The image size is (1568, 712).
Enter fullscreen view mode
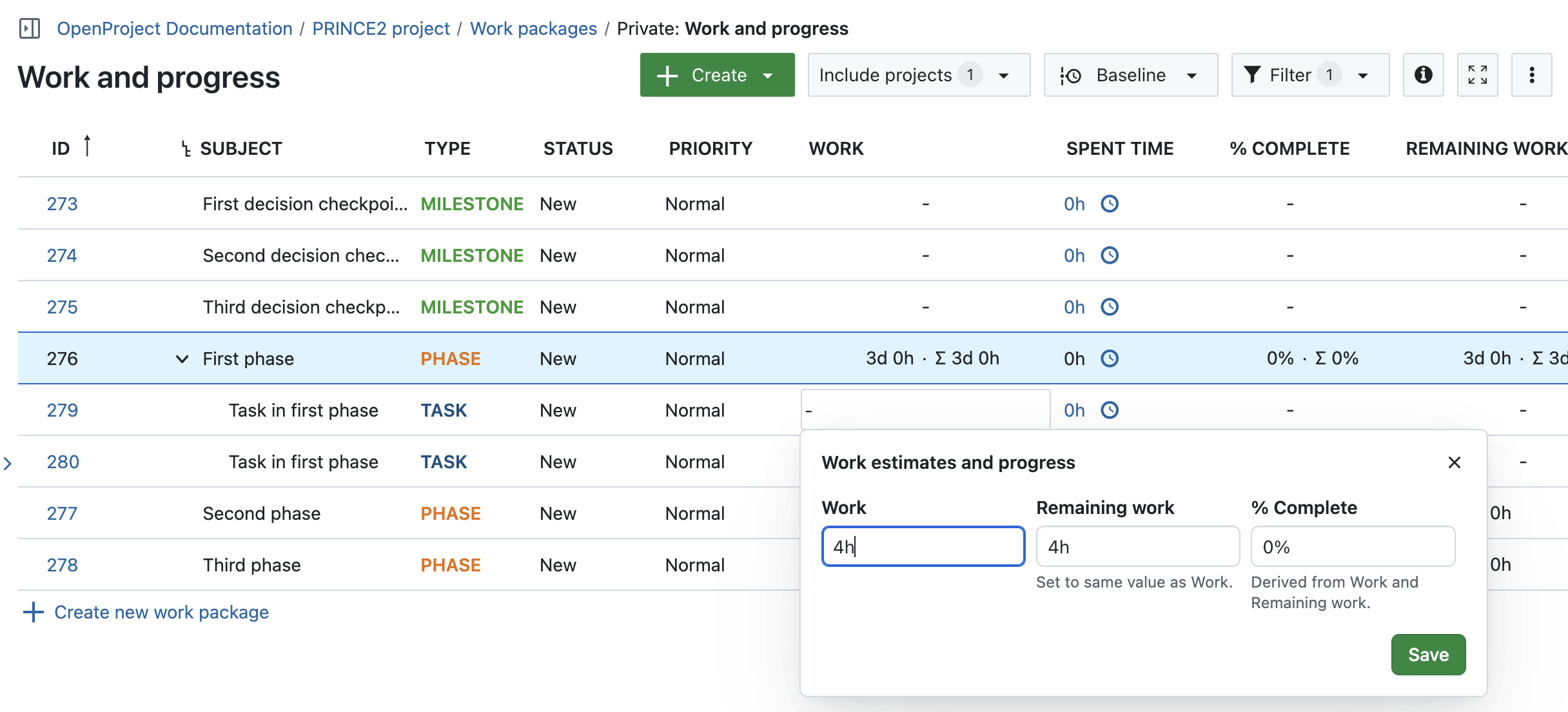click(1478, 75)
